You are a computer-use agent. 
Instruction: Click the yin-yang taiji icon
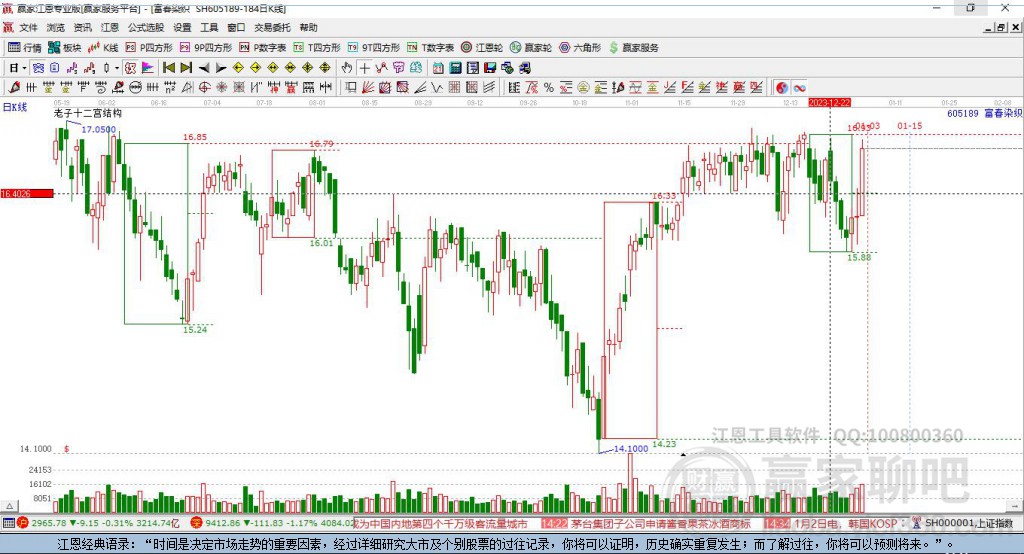(782, 88)
